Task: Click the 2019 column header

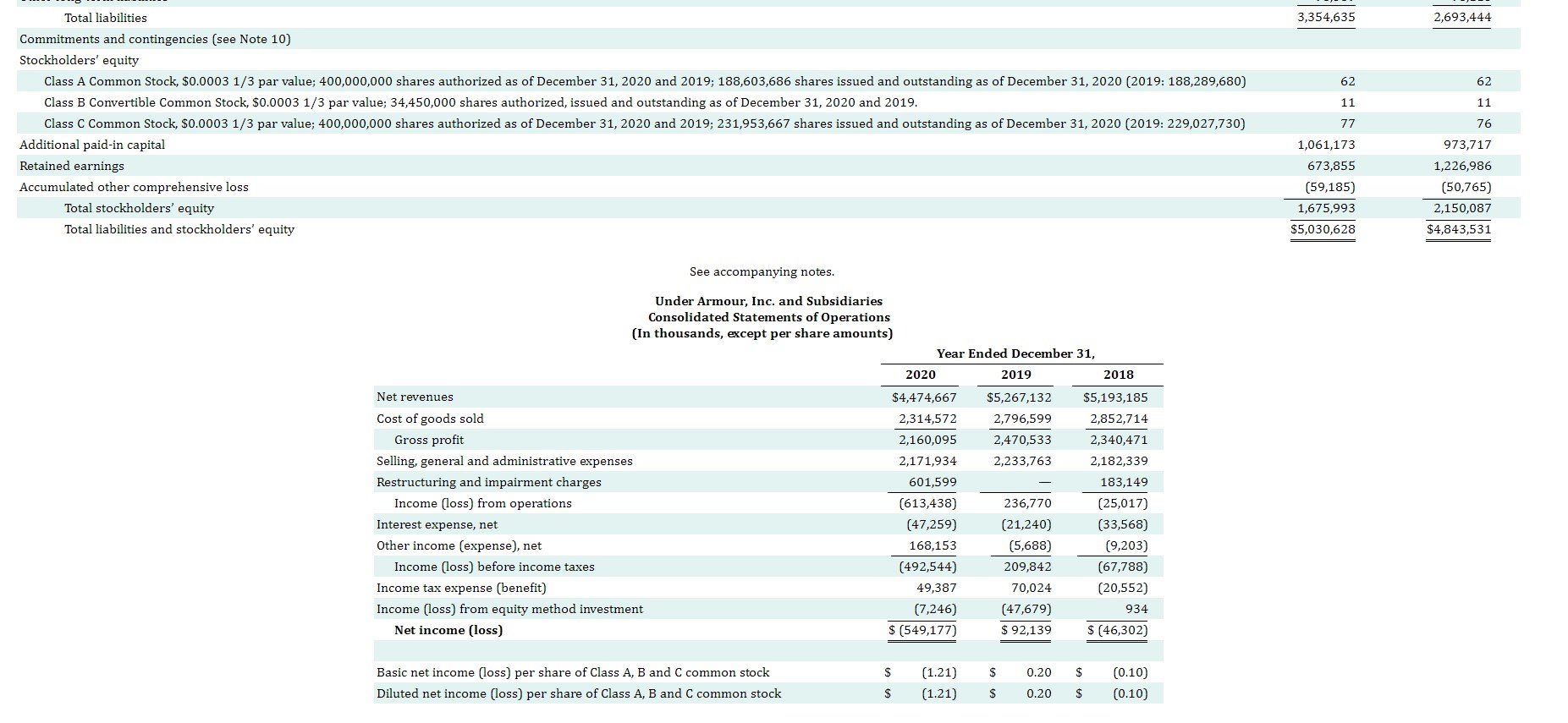Action: point(1016,375)
